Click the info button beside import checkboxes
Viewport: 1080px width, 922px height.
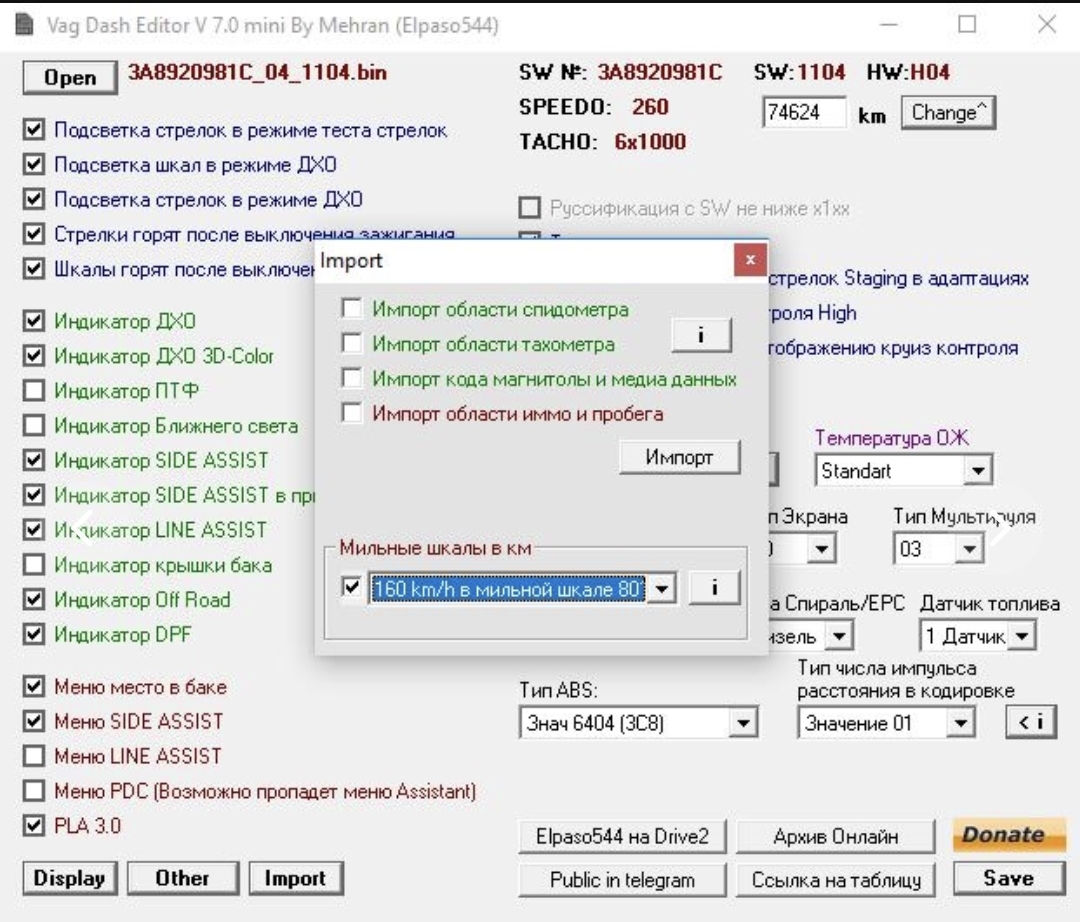coord(697,336)
